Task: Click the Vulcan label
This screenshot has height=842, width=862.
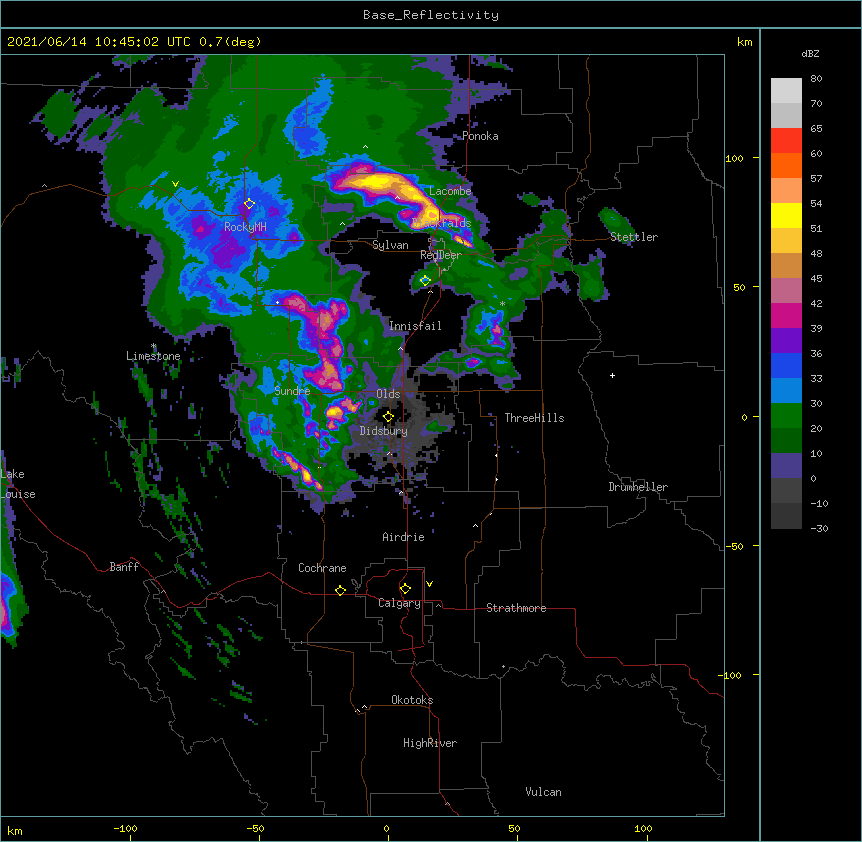Action: (x=543, y=792)
